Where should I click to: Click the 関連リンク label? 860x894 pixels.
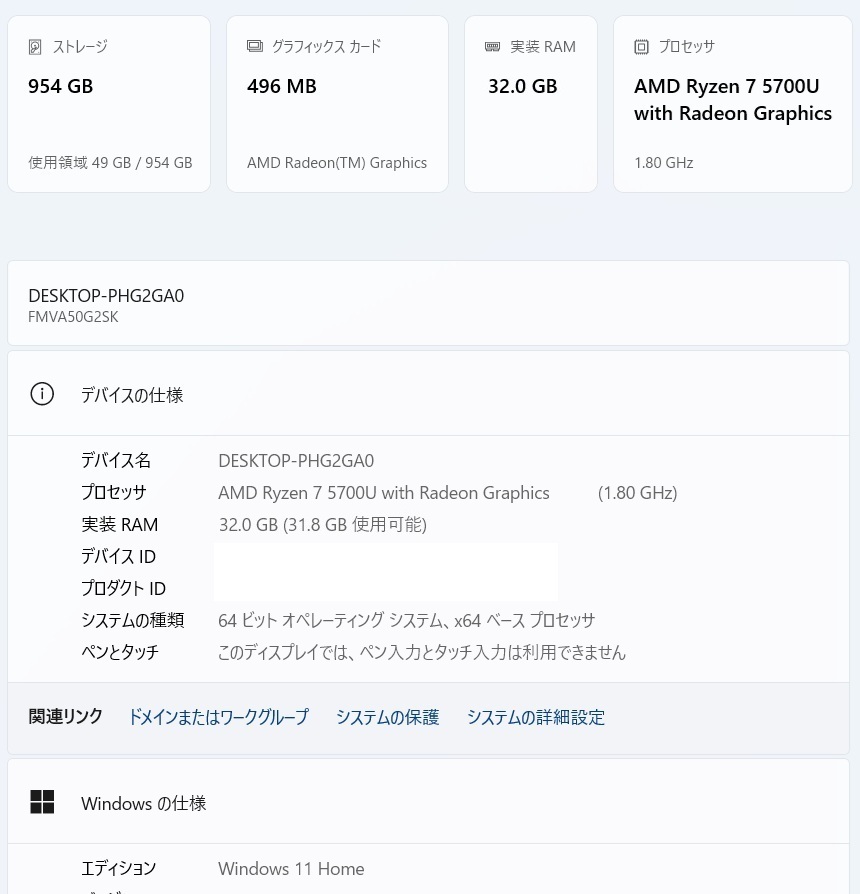[66, 716]
